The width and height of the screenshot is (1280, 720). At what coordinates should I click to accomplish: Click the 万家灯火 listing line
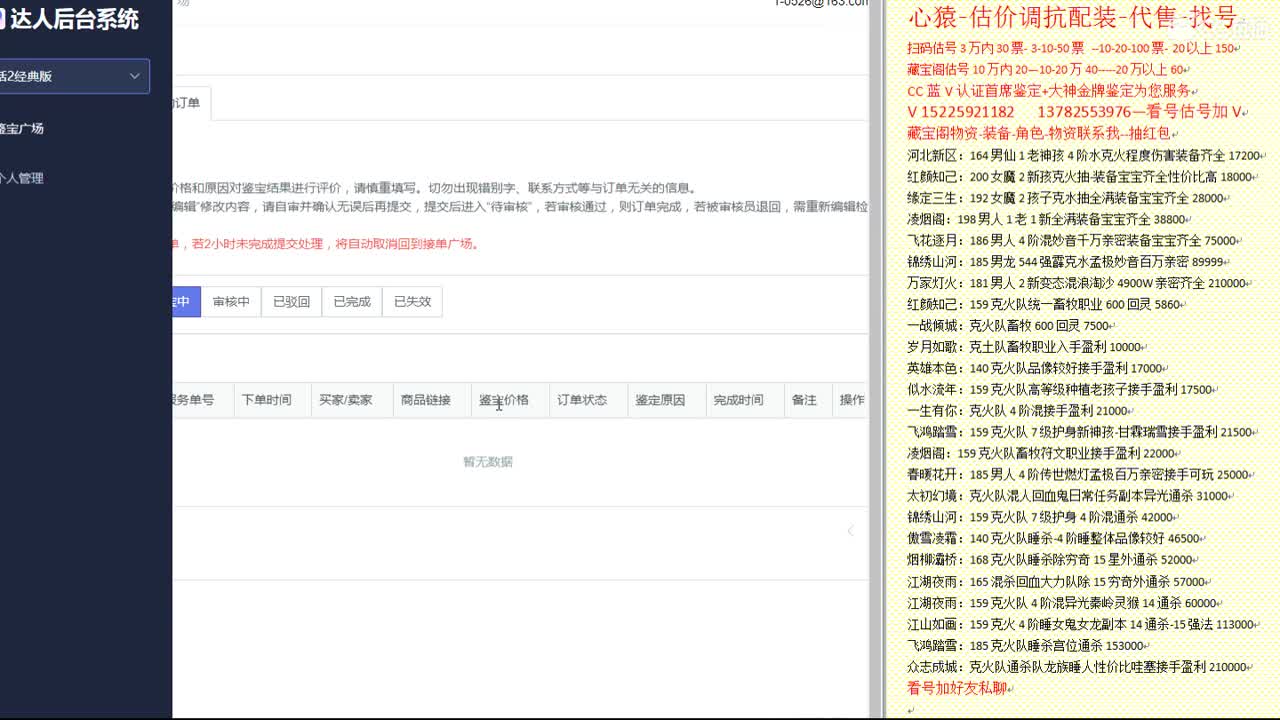coord(1079,283)
